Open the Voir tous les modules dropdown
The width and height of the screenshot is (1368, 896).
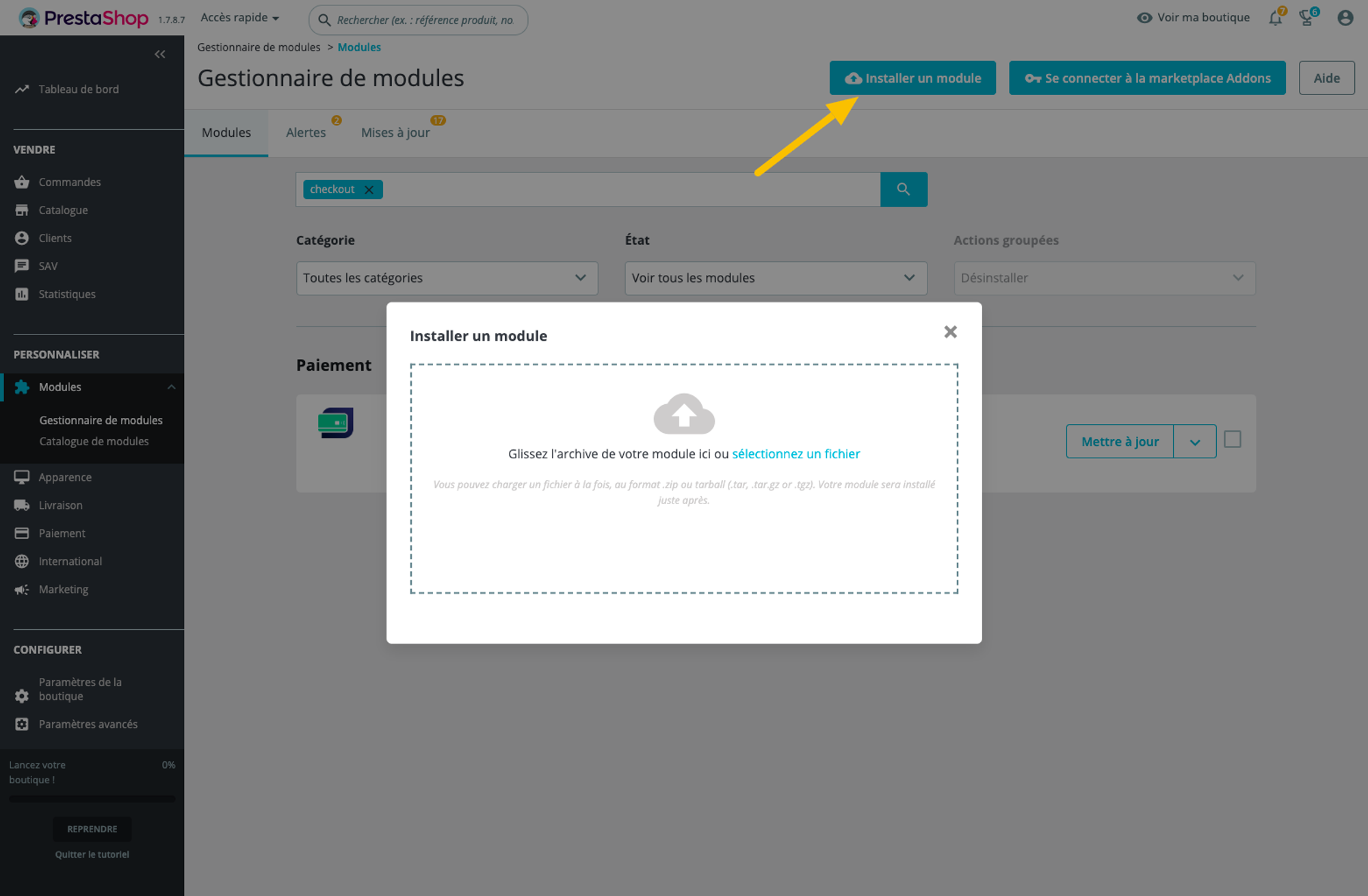point(776,278)
